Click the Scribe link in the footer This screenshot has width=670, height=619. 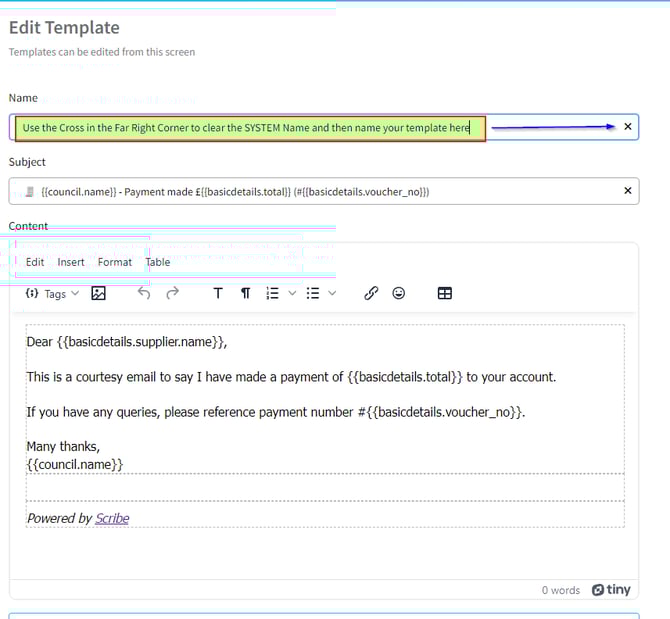click(112, 518)
